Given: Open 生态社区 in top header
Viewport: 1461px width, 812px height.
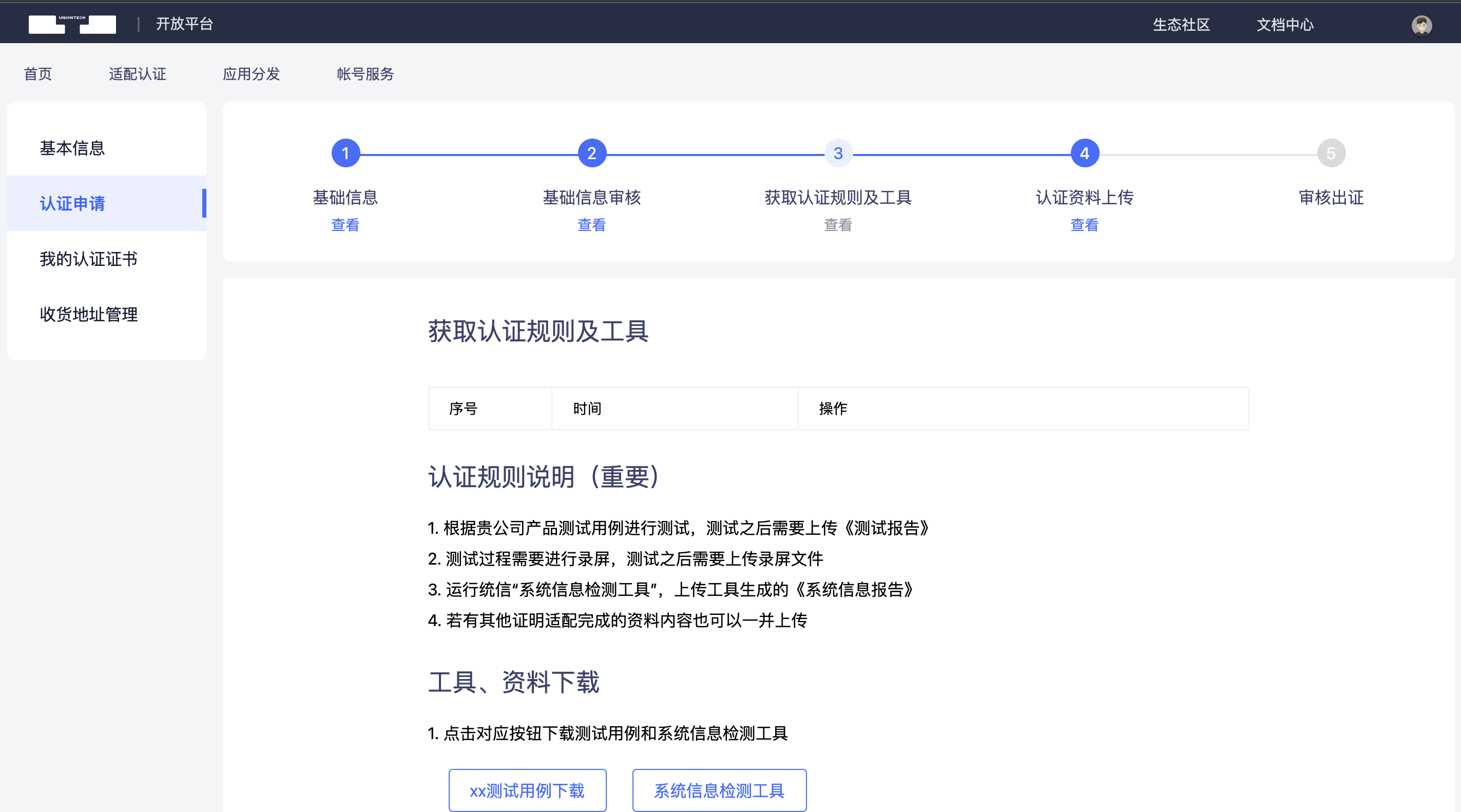Looking at the screenshot, I should click(1181, 25).
